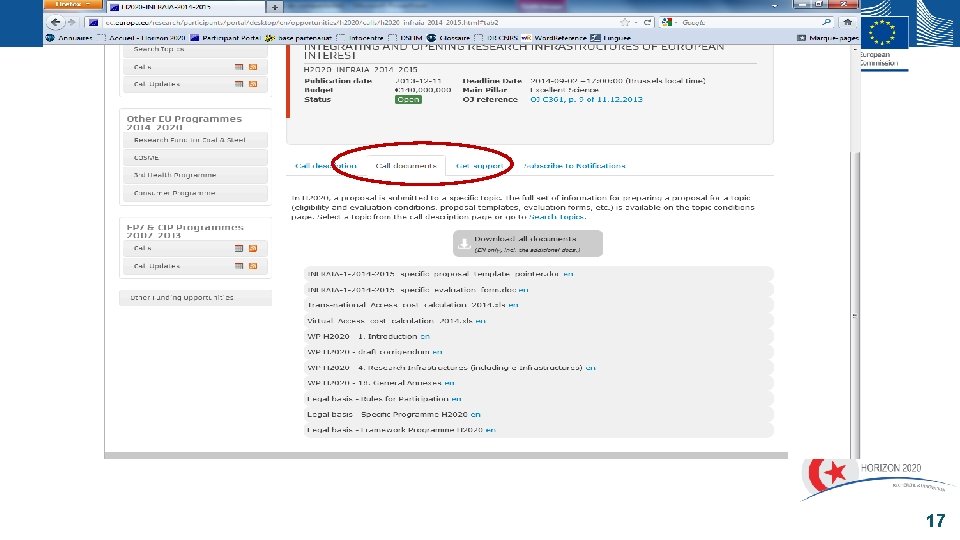Open Calls under the top sidebar section
Image resolution: width=960 pixels, height=540 pixels.
pyautogui.click(x=143, y=67)
